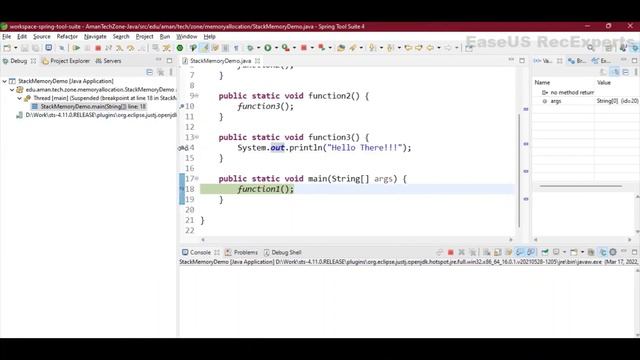Viewport: 640px width, 360px height.
Task: Click the red Terminate button in main toolbar
Action: 98,48
